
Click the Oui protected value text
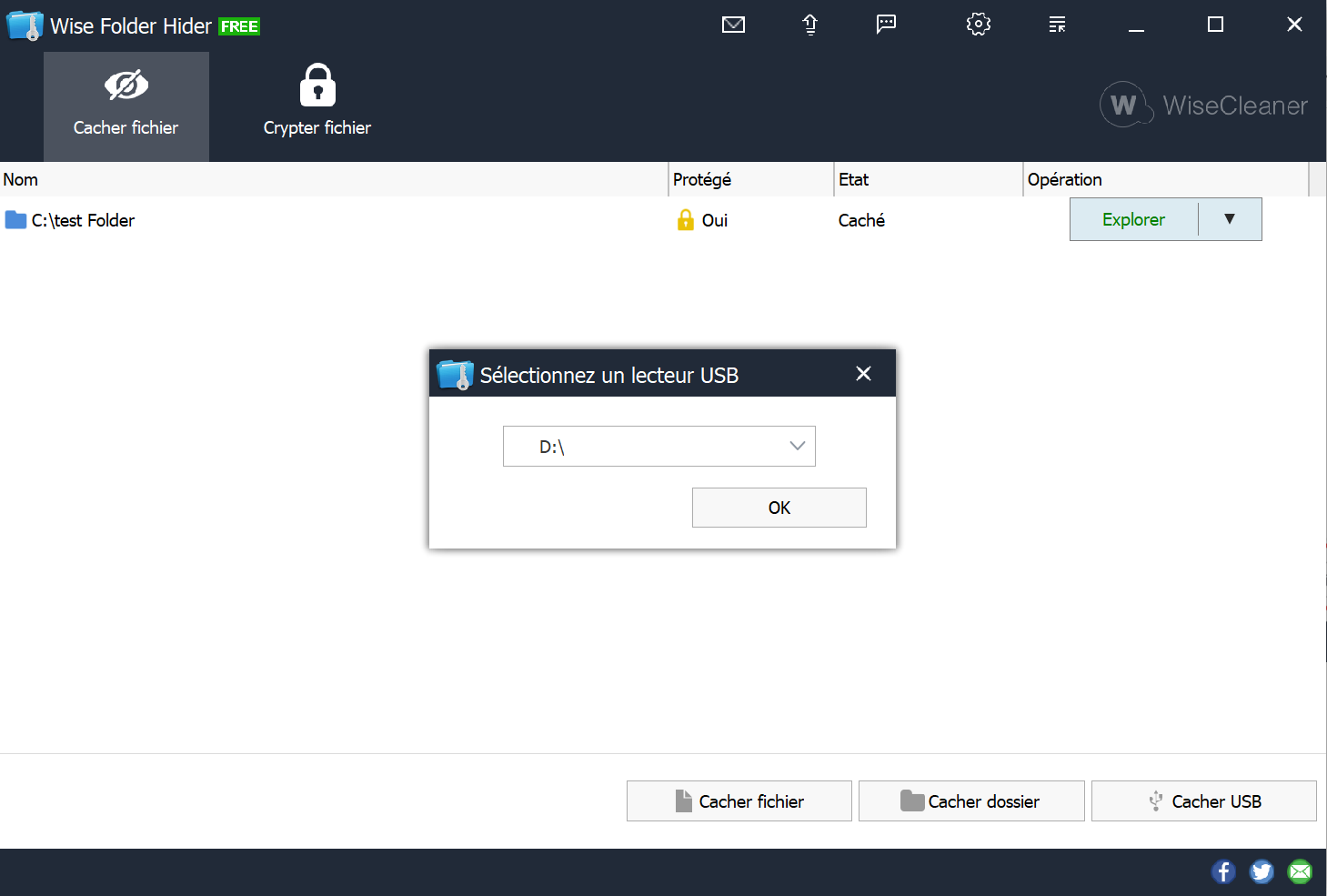715,220
